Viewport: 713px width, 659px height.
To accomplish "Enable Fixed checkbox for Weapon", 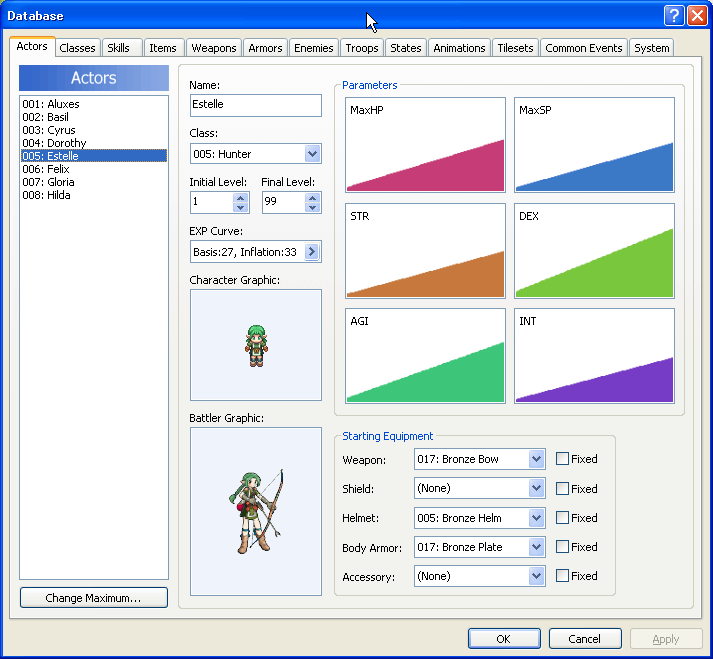I will 563,459.
